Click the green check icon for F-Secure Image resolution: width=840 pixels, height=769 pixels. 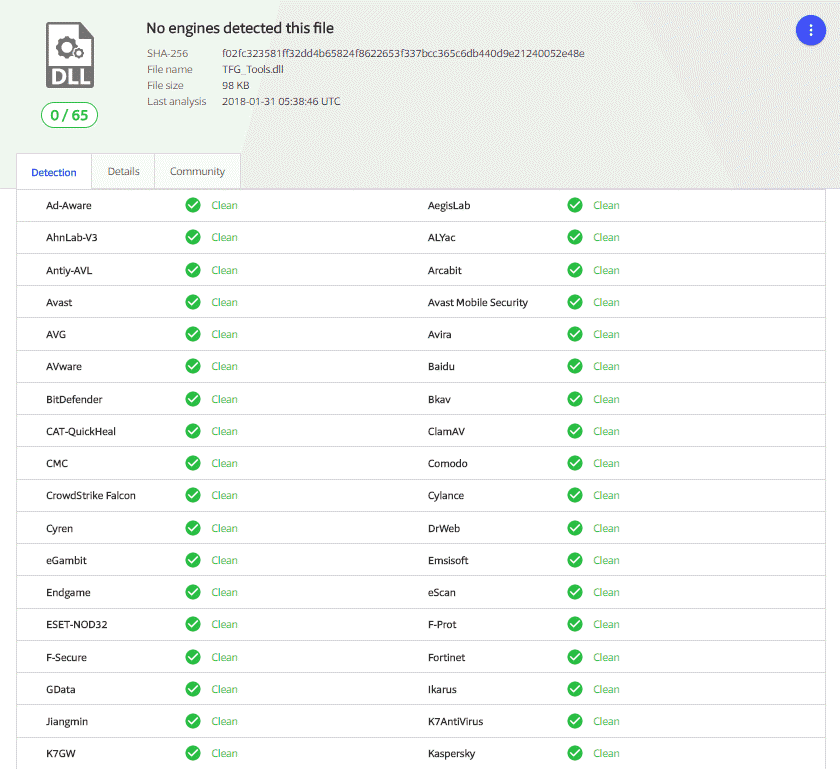point(193,658)
